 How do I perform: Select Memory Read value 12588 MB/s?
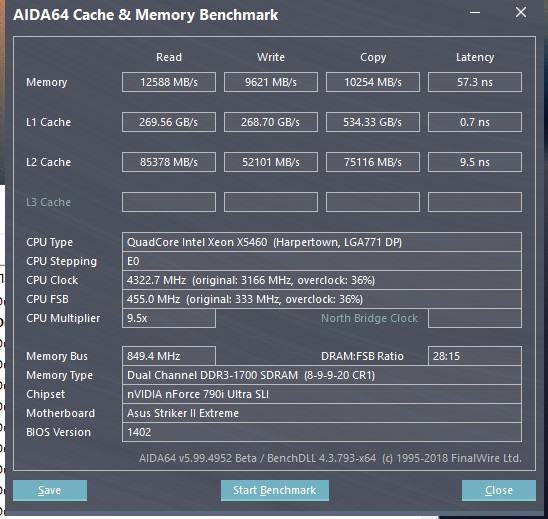[x=169, y=82]
